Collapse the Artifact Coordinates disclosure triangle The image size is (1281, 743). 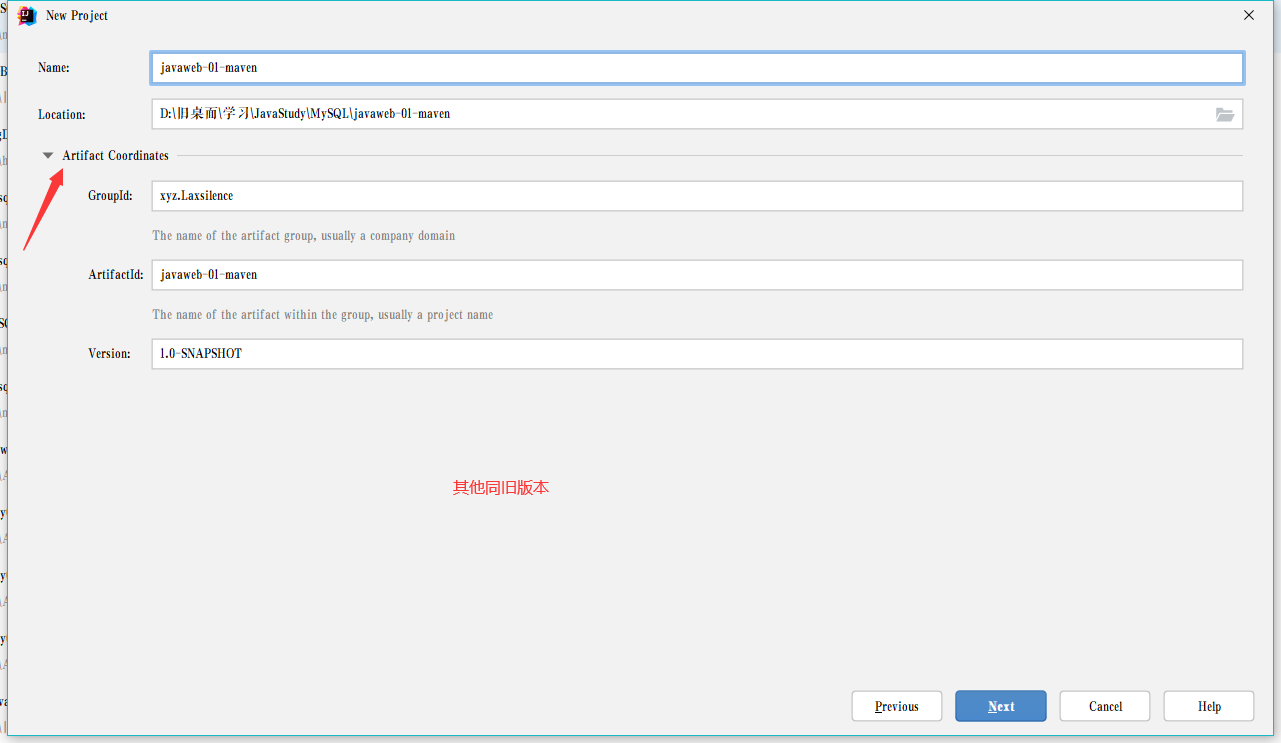[x=48, y=156]
